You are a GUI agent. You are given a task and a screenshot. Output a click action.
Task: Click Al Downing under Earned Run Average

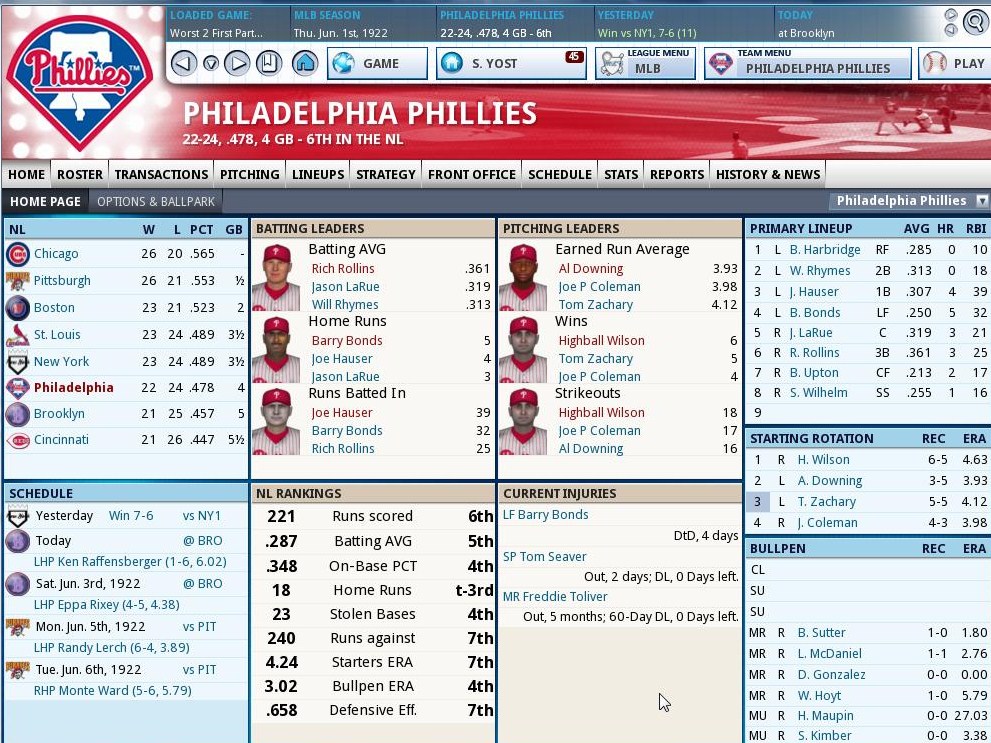590,269
